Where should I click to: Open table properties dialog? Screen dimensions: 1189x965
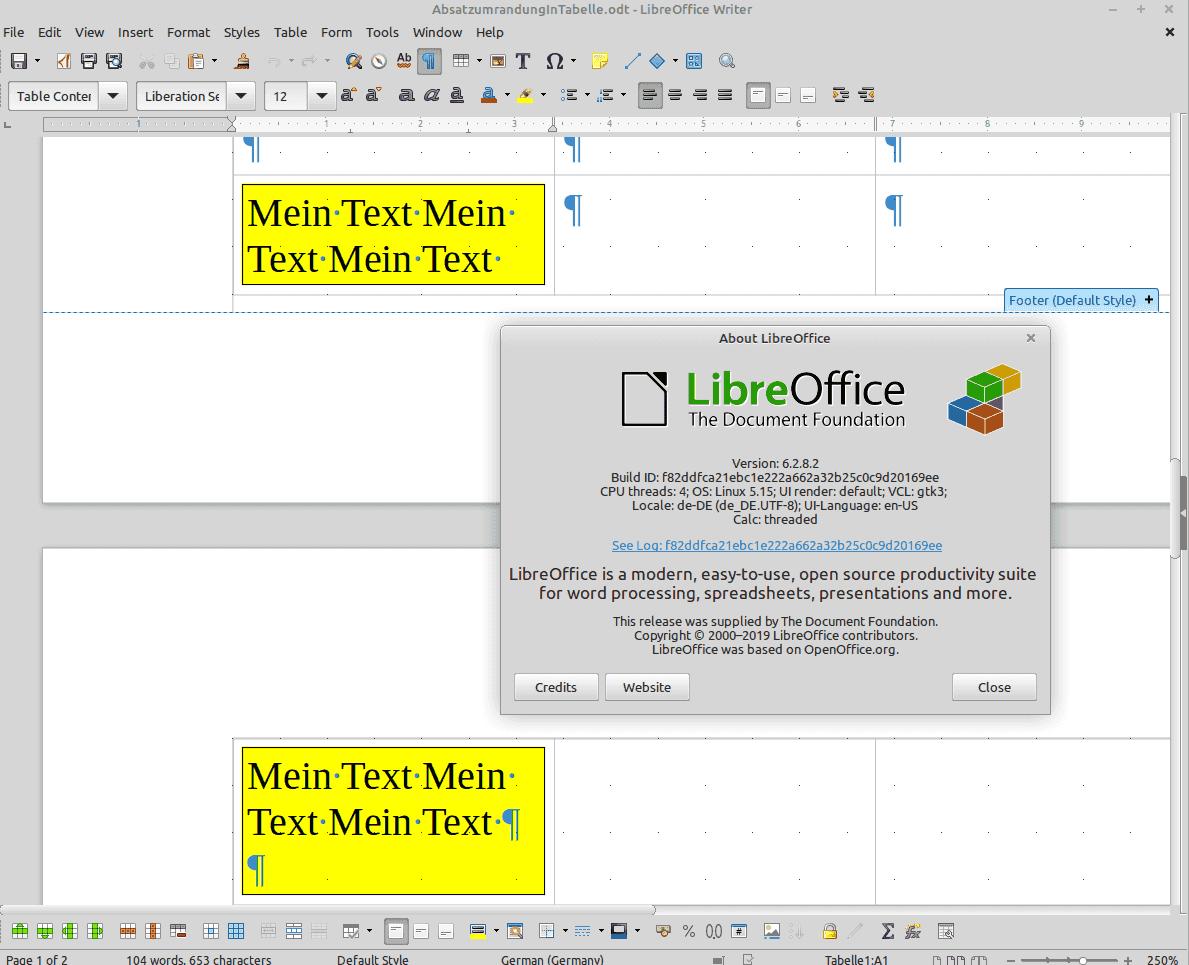[945, 931]
